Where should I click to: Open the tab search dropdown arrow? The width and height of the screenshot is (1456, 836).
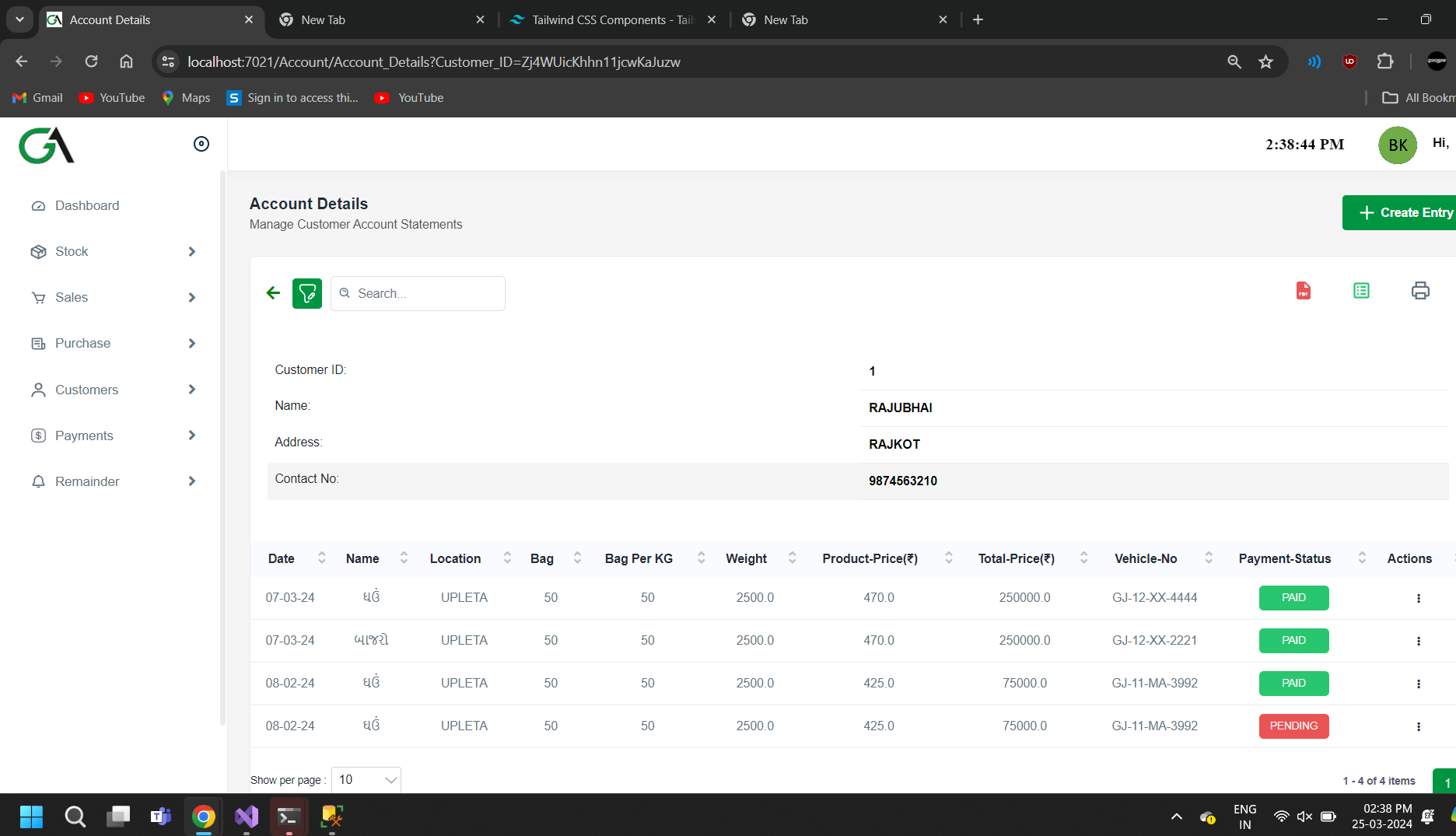[x=19, y=19]
